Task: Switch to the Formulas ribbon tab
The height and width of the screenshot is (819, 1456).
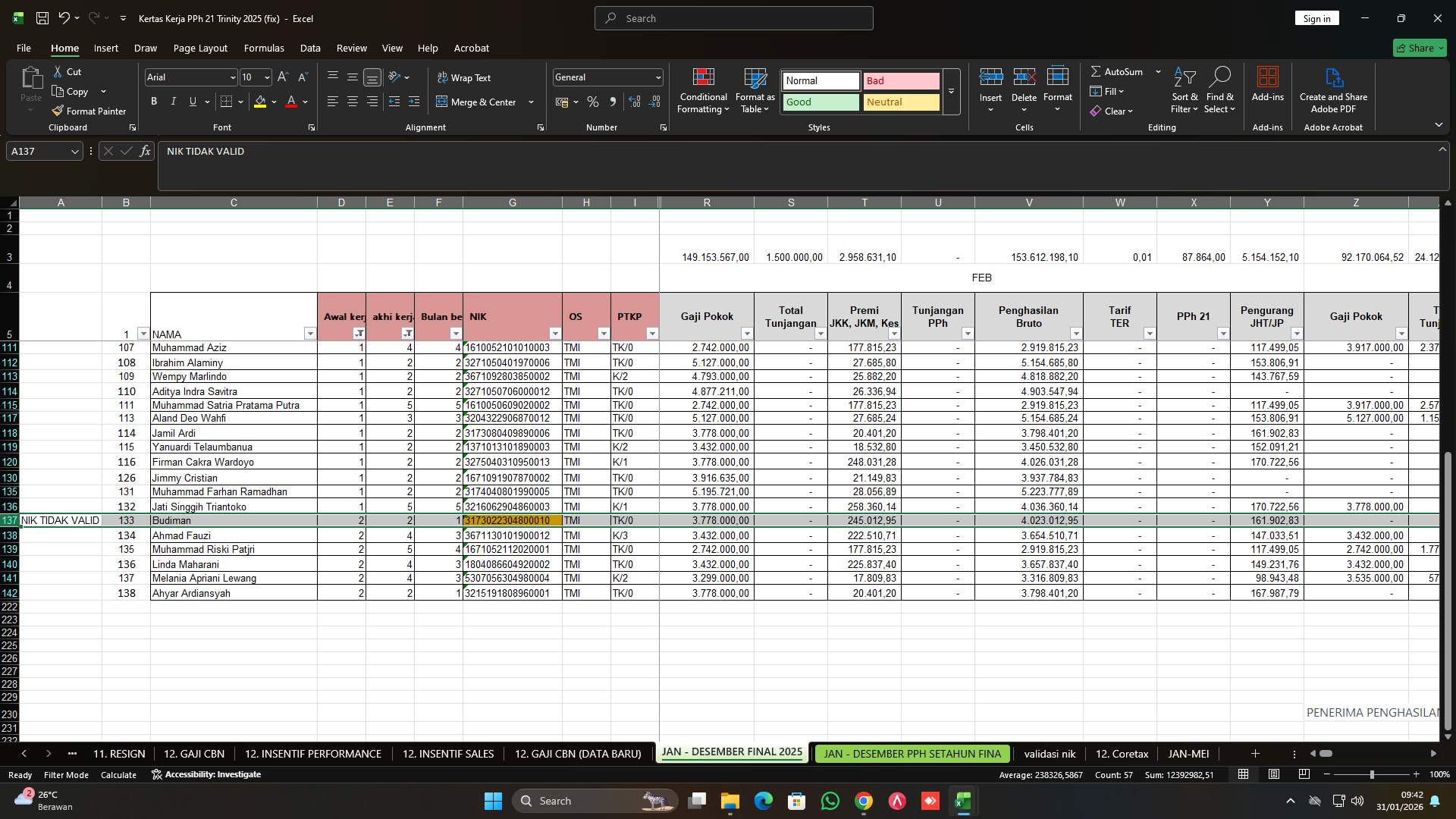Action: pyautogui.click(x=263, y=48)
